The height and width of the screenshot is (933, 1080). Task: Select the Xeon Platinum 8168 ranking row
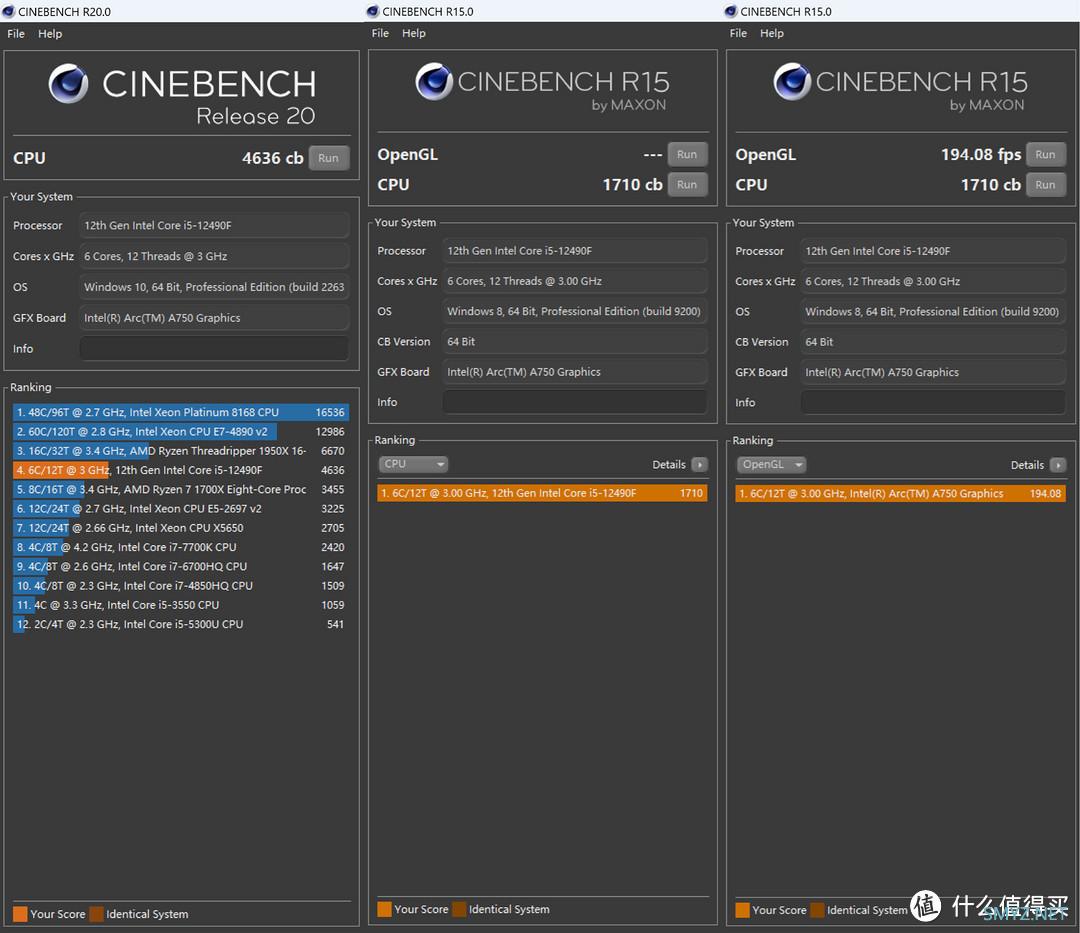click(180, 412)
